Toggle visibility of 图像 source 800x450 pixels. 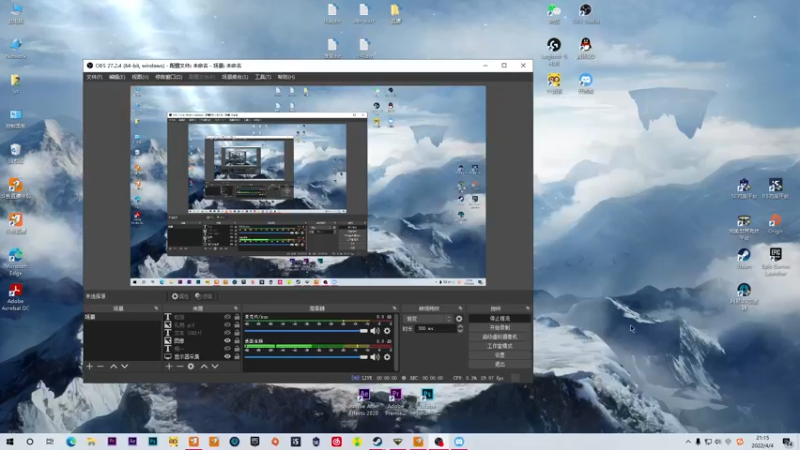click(228, 340)
